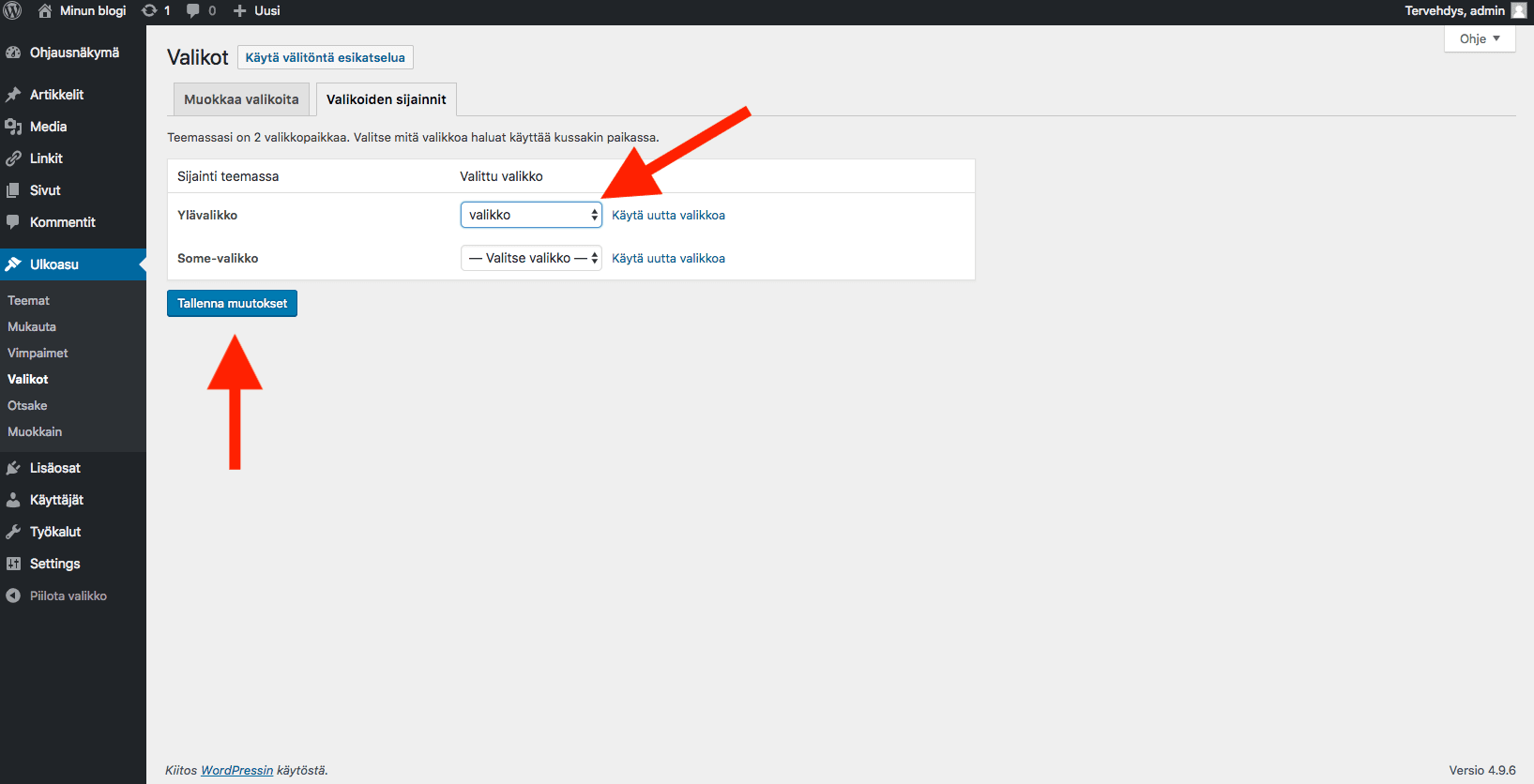This screenshot has height=784, width=1534.
Task: Open the Ohjausnäkymä menu label
Action: pyautogui.click(x=74, y=53)
